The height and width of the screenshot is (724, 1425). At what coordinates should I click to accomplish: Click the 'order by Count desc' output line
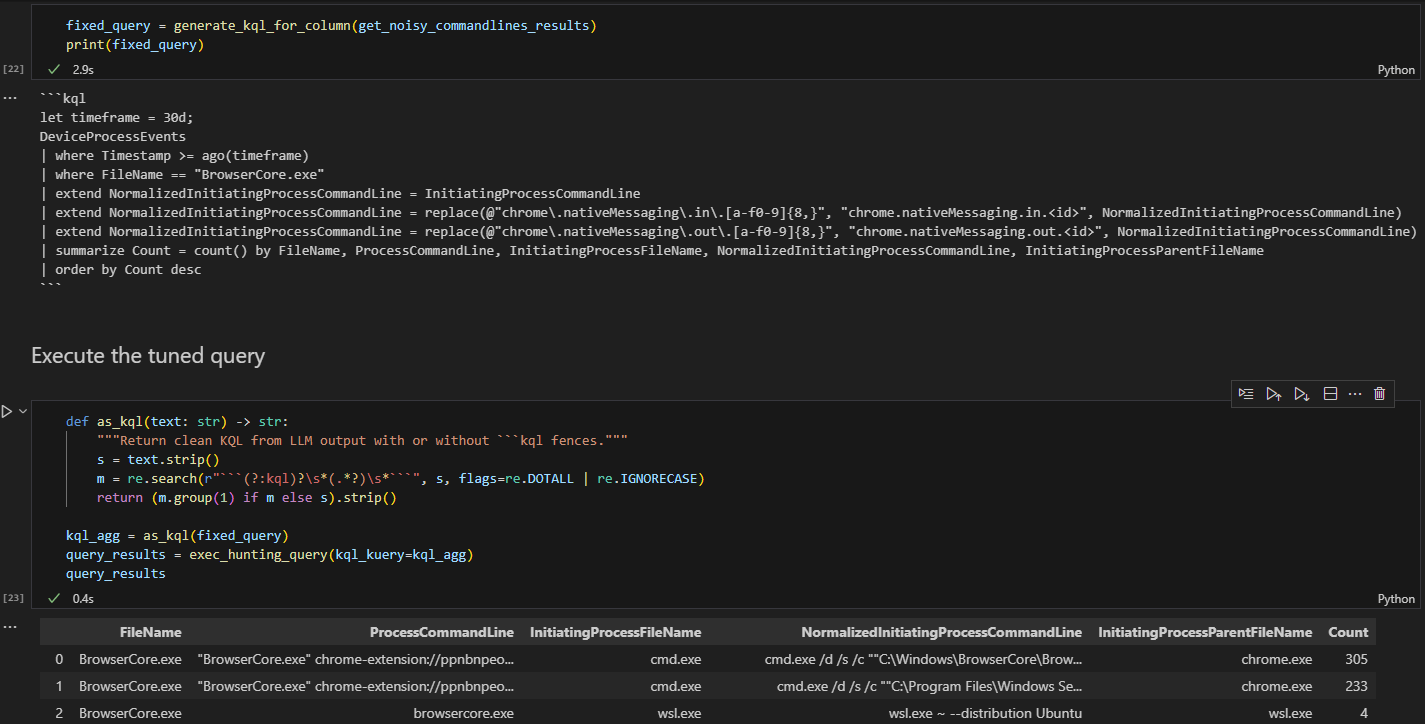tap(120, 269)
